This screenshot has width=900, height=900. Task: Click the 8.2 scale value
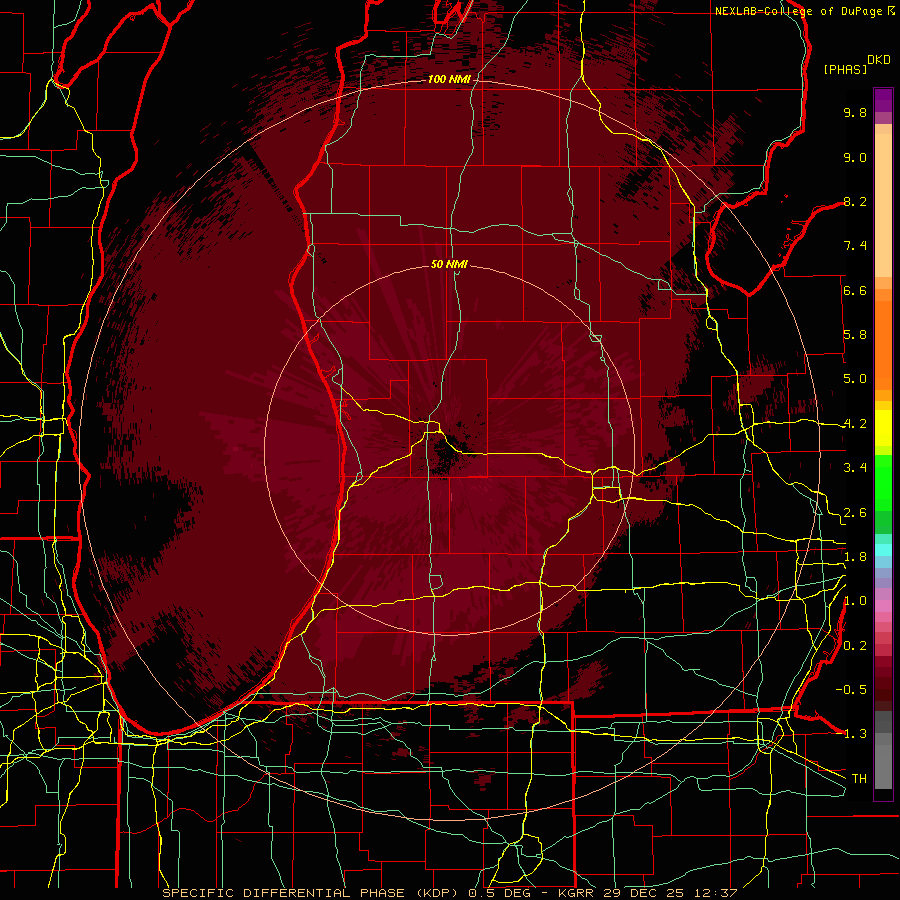(x=855, y=201)
